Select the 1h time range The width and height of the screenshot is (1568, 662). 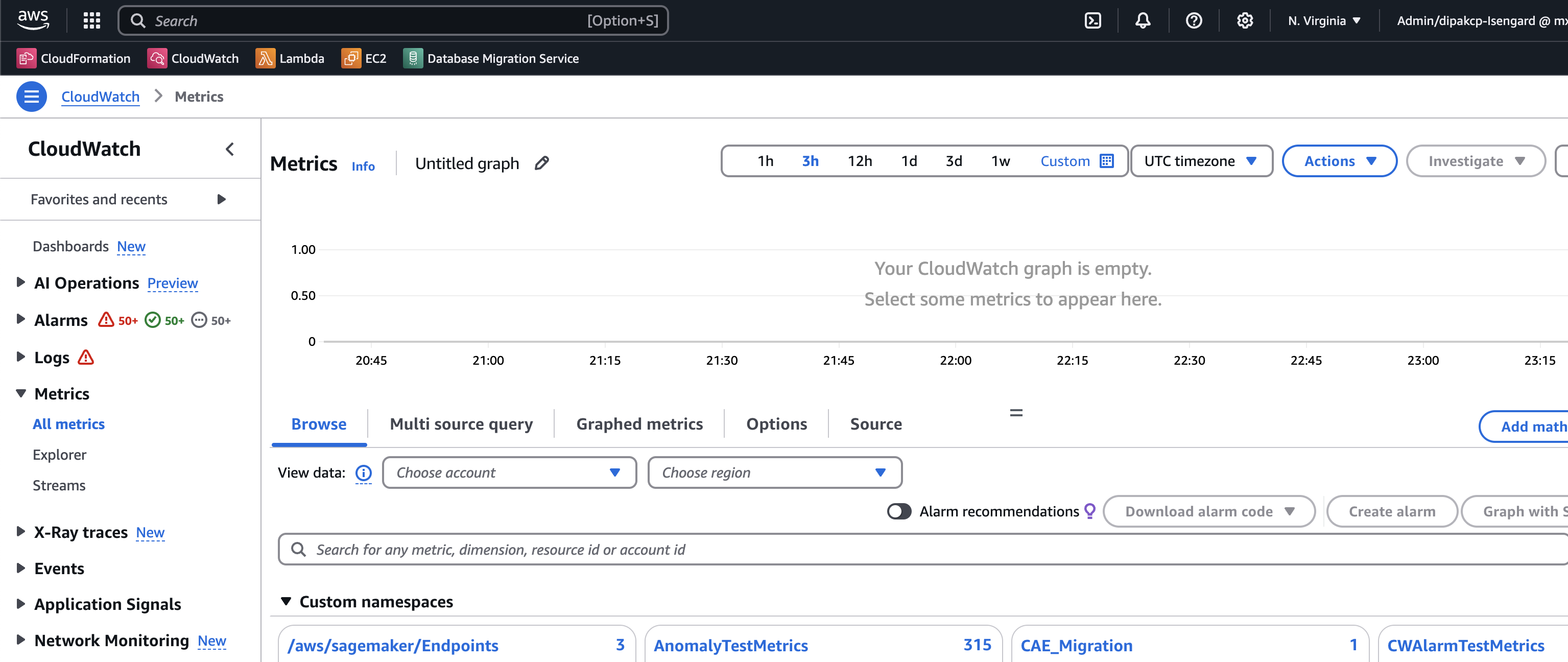[765, 161]
